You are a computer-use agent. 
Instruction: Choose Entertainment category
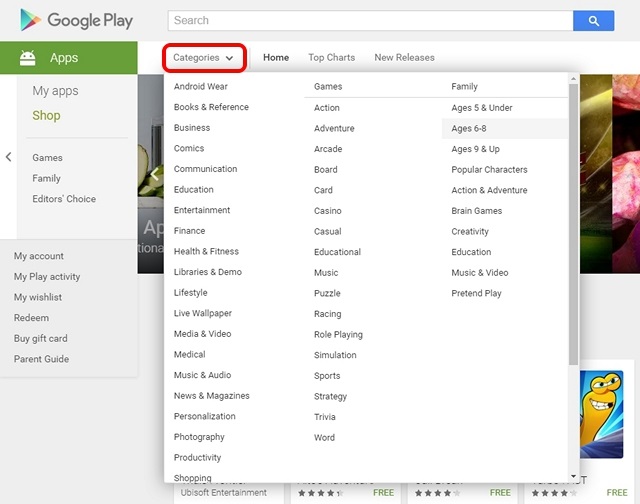point(202,210)
